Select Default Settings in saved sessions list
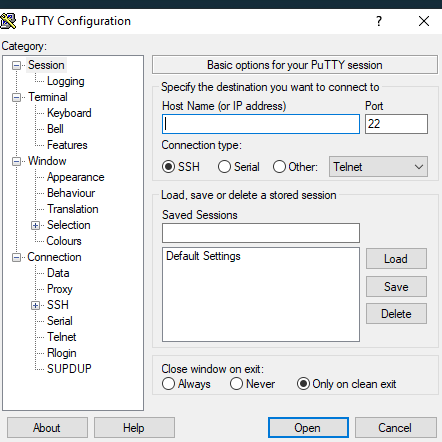Viewport: 442px width, 442px height. click(x=203, y=256)
